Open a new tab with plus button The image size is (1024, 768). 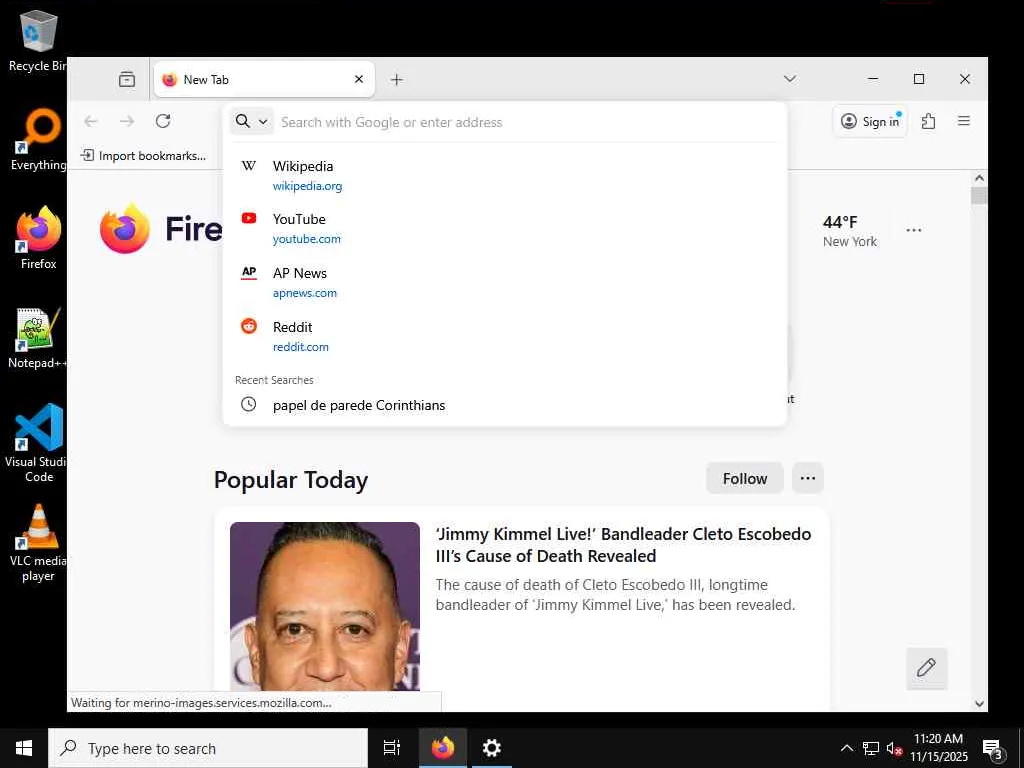pyautogui.click(x=396, y=80)
